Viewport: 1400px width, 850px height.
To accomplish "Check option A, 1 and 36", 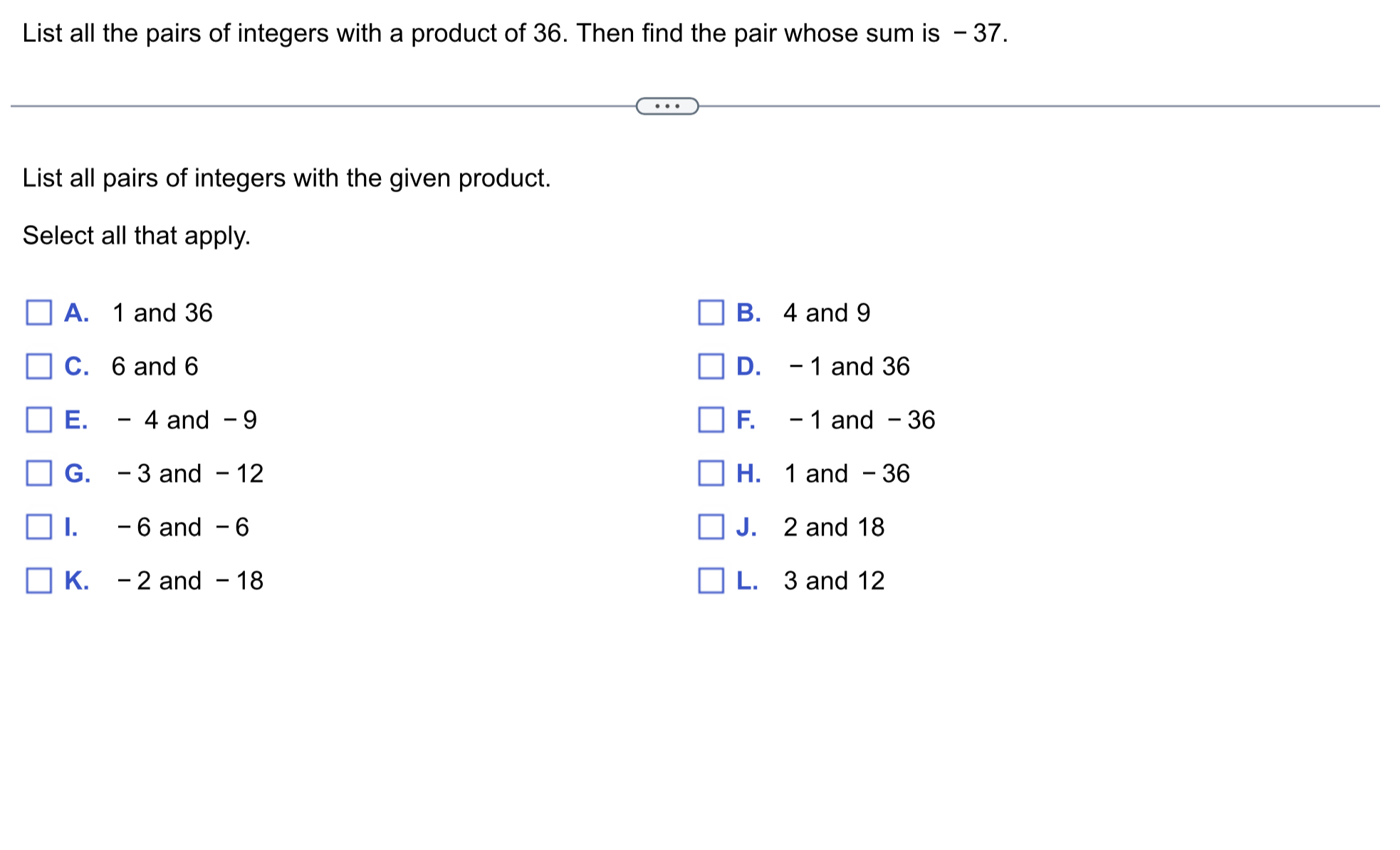I will (x=41, y=312).
